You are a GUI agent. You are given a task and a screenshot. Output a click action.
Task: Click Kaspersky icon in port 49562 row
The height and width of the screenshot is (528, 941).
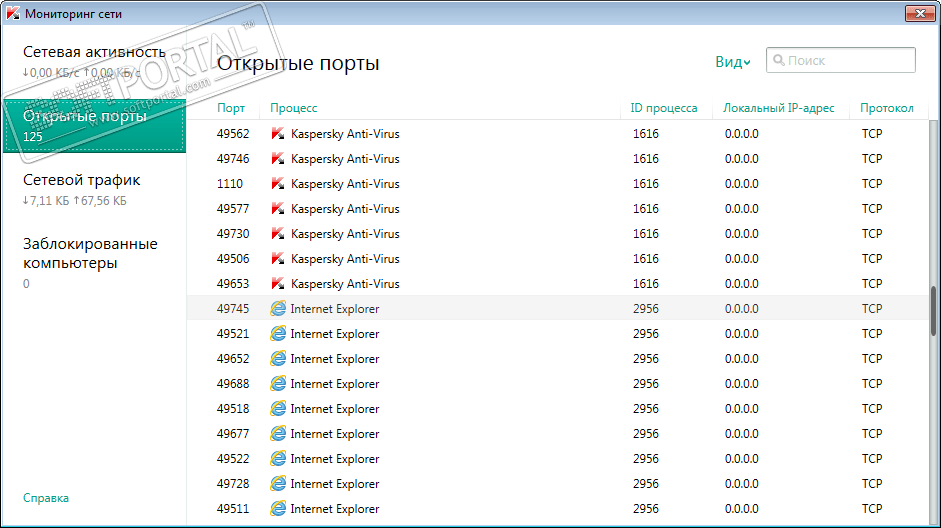pos(278,134)
